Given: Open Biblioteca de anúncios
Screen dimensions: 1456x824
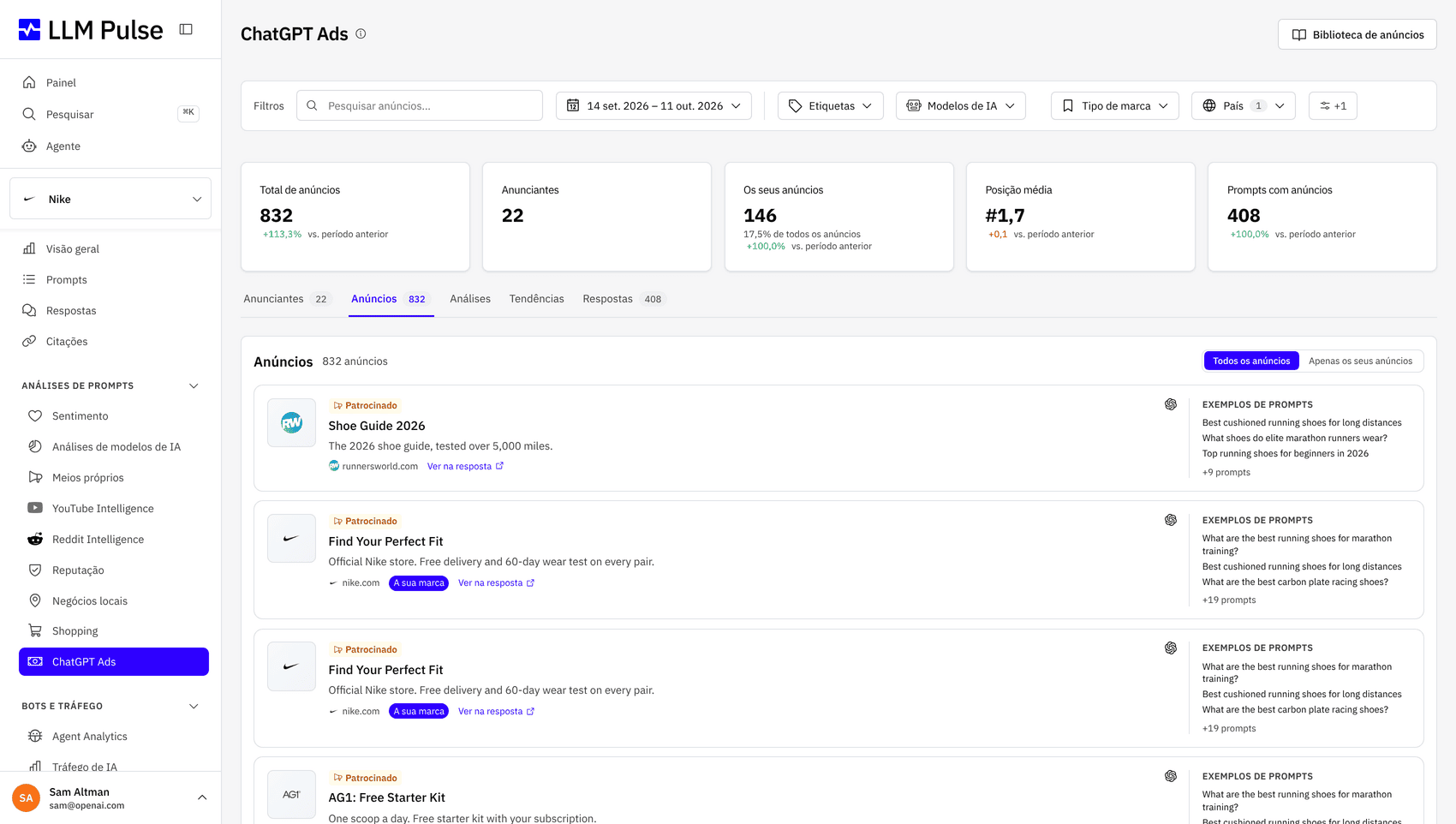Looking at the screenshot, I should pyautogui.click(x=1358, y=34).
